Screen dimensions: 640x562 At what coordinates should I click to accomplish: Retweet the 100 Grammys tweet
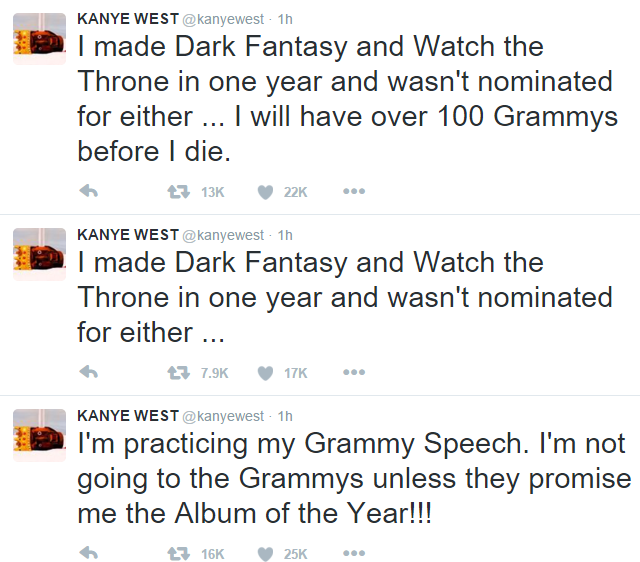click(177, 192)
